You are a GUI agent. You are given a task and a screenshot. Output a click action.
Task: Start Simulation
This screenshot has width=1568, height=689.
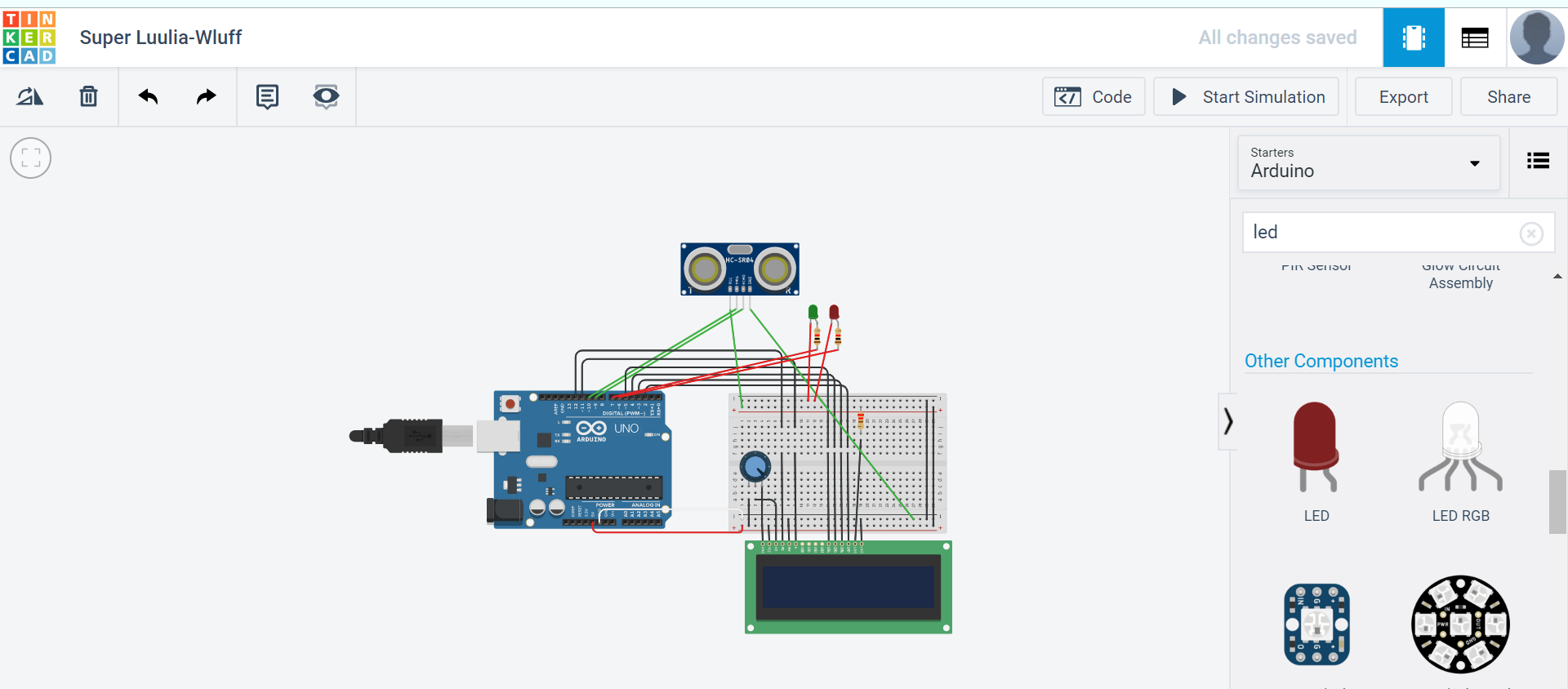click(1246, 97)
